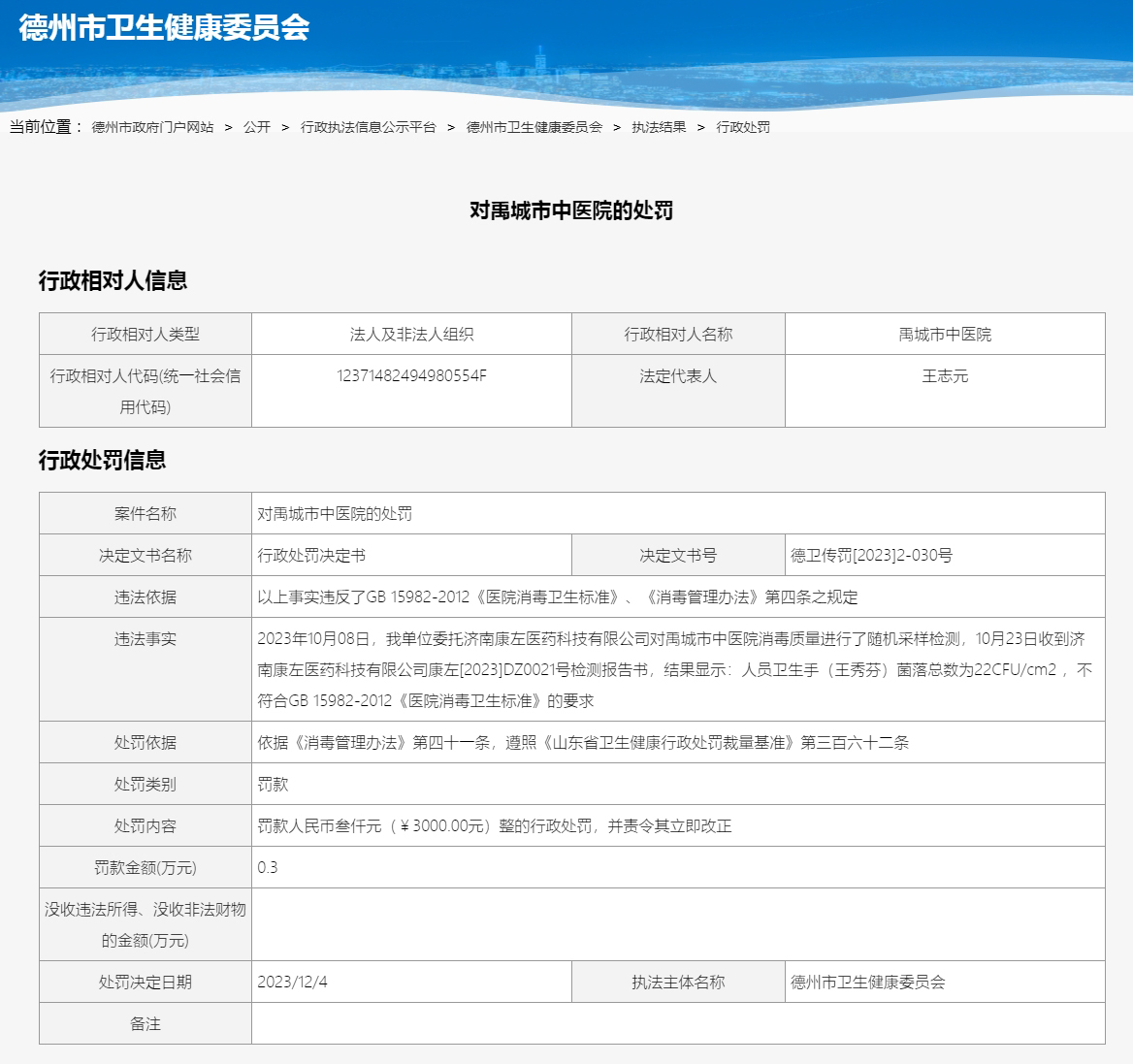Click the 法人及非法人组织 type cell
Viewport: 1133px width, 1064px height.
coord(411,334)
